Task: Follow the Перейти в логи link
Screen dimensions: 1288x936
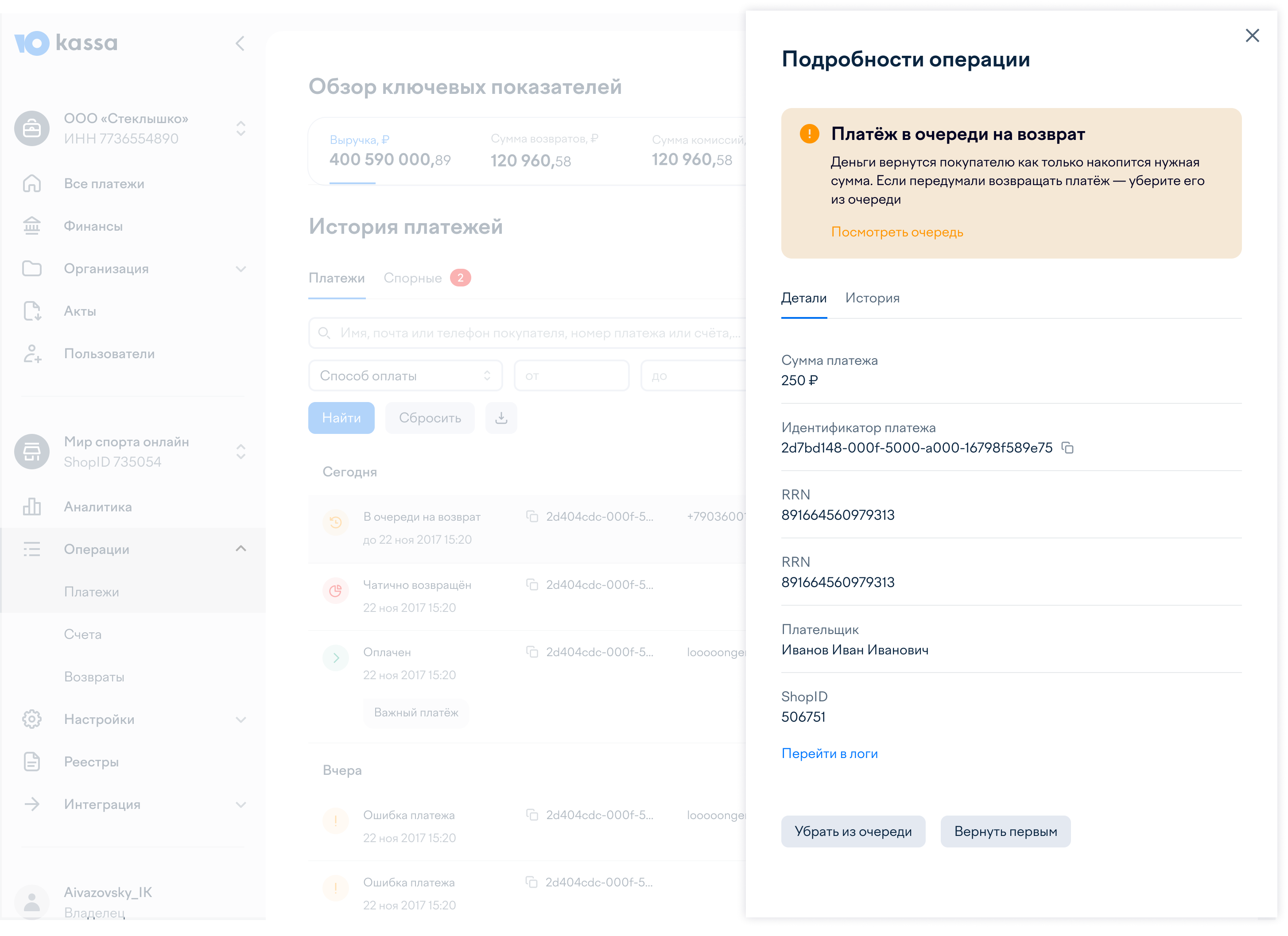Action: tap(830, 754)
